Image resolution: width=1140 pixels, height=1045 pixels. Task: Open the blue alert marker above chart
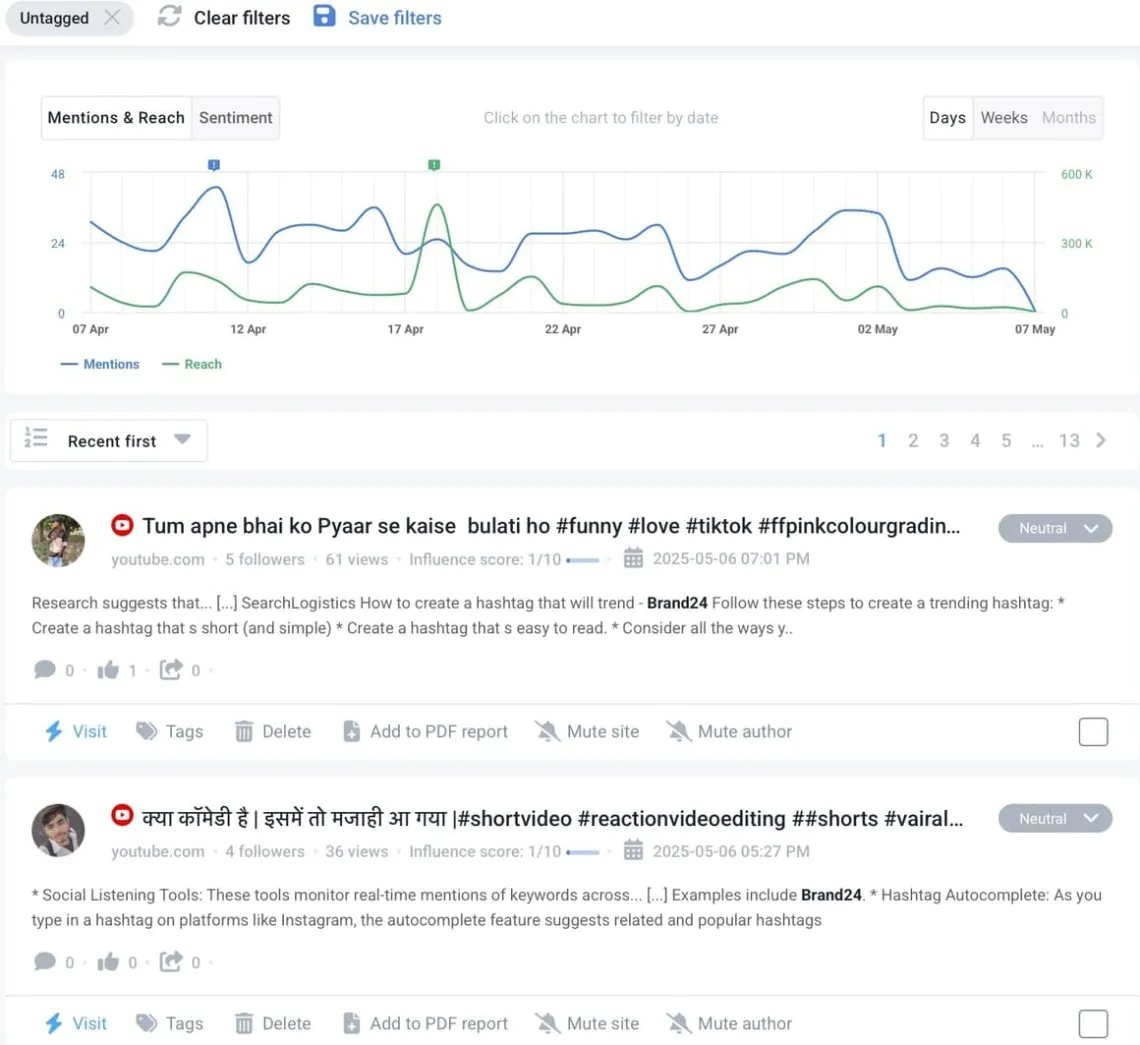click(x=214, y=165)
